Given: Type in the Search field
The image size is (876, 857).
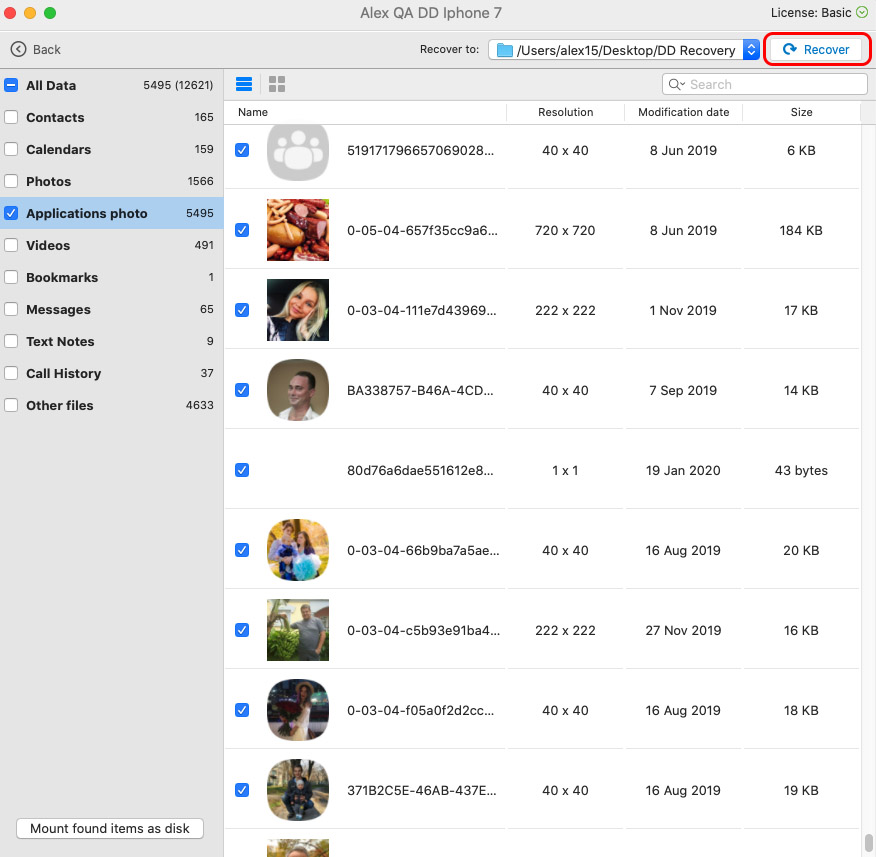Looking at the screenshot, I should pyautogui.click(x=764, y=84).
